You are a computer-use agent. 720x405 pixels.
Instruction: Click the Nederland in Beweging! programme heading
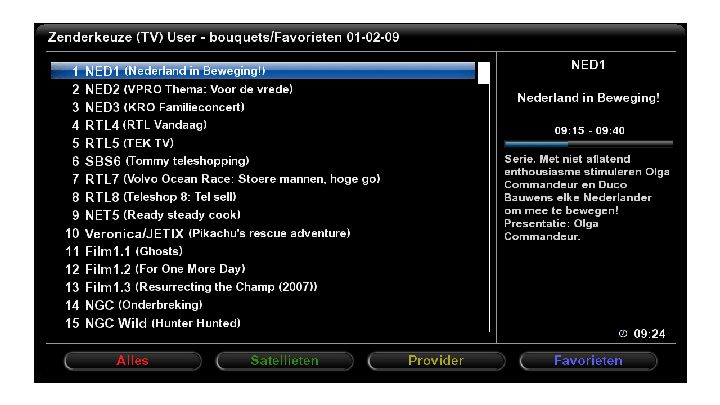click(x=588, y=98)
